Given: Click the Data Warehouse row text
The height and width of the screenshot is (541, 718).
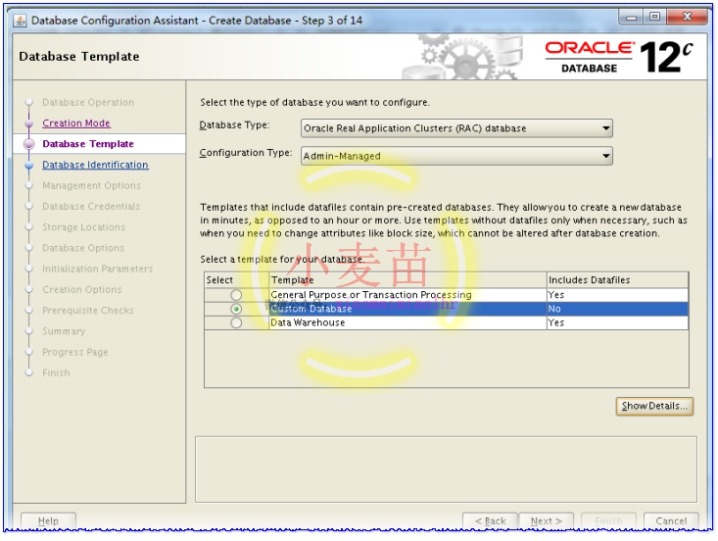Looking at the screenshot, I should click(x=308, y=323).
